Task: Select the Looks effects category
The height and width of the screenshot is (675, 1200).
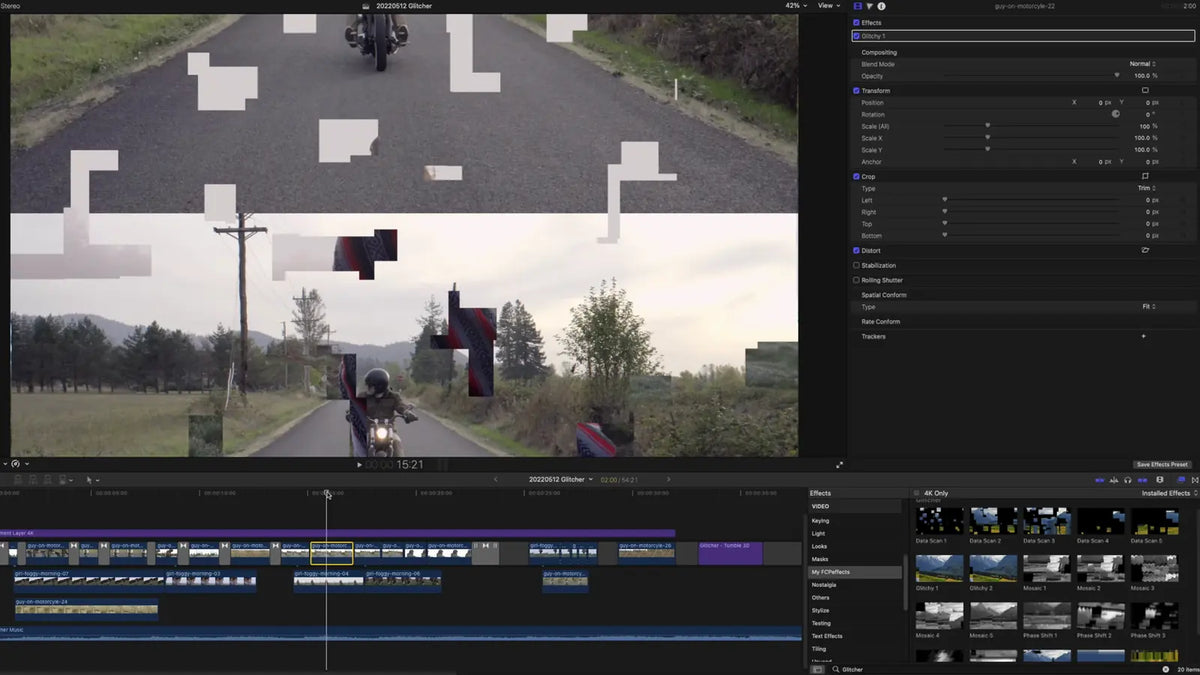Action: click(x=820, y=547)
